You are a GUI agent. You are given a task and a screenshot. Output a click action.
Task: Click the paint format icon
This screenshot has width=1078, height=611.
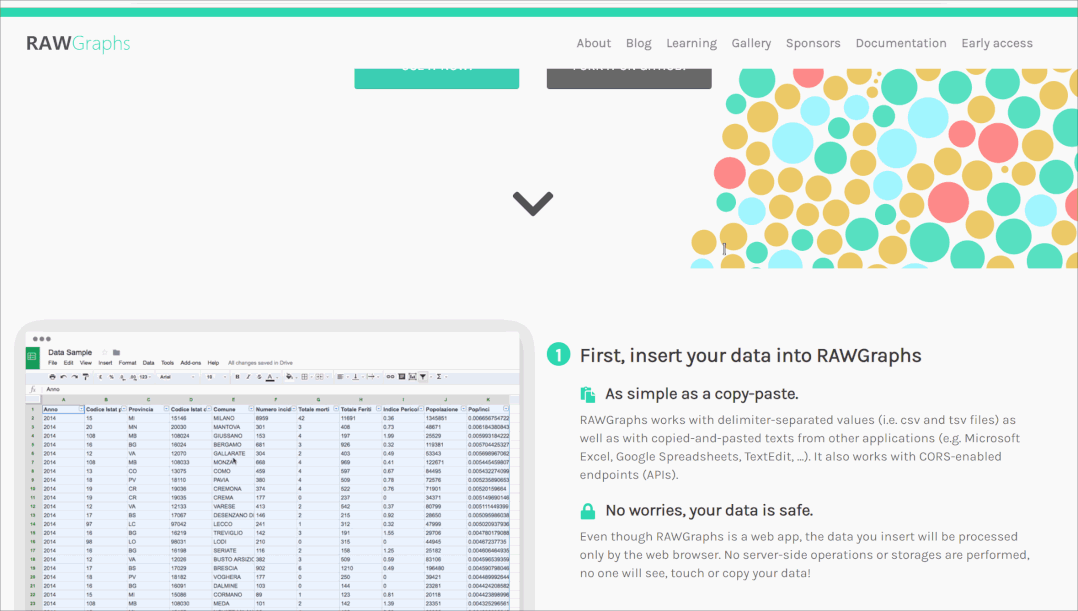coord(85,377)
